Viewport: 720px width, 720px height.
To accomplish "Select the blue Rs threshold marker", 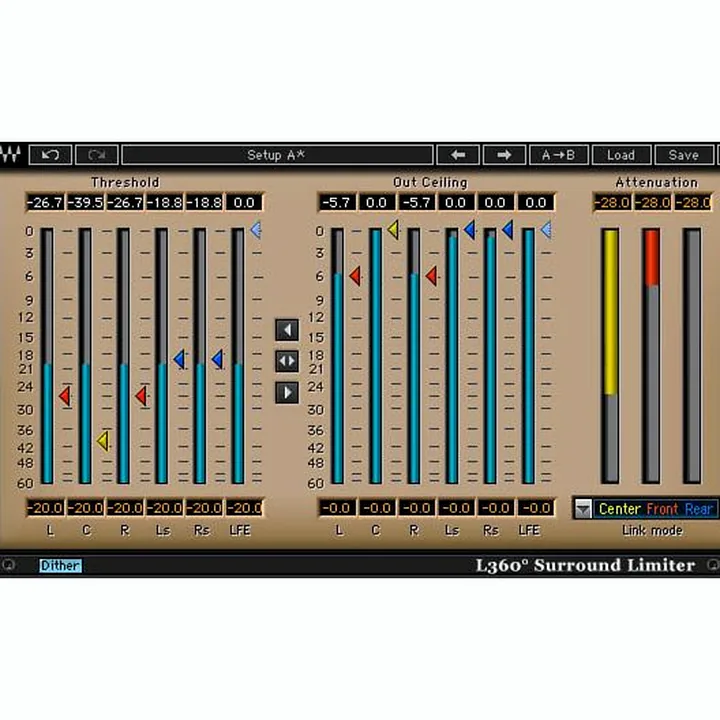I will 218,359.
